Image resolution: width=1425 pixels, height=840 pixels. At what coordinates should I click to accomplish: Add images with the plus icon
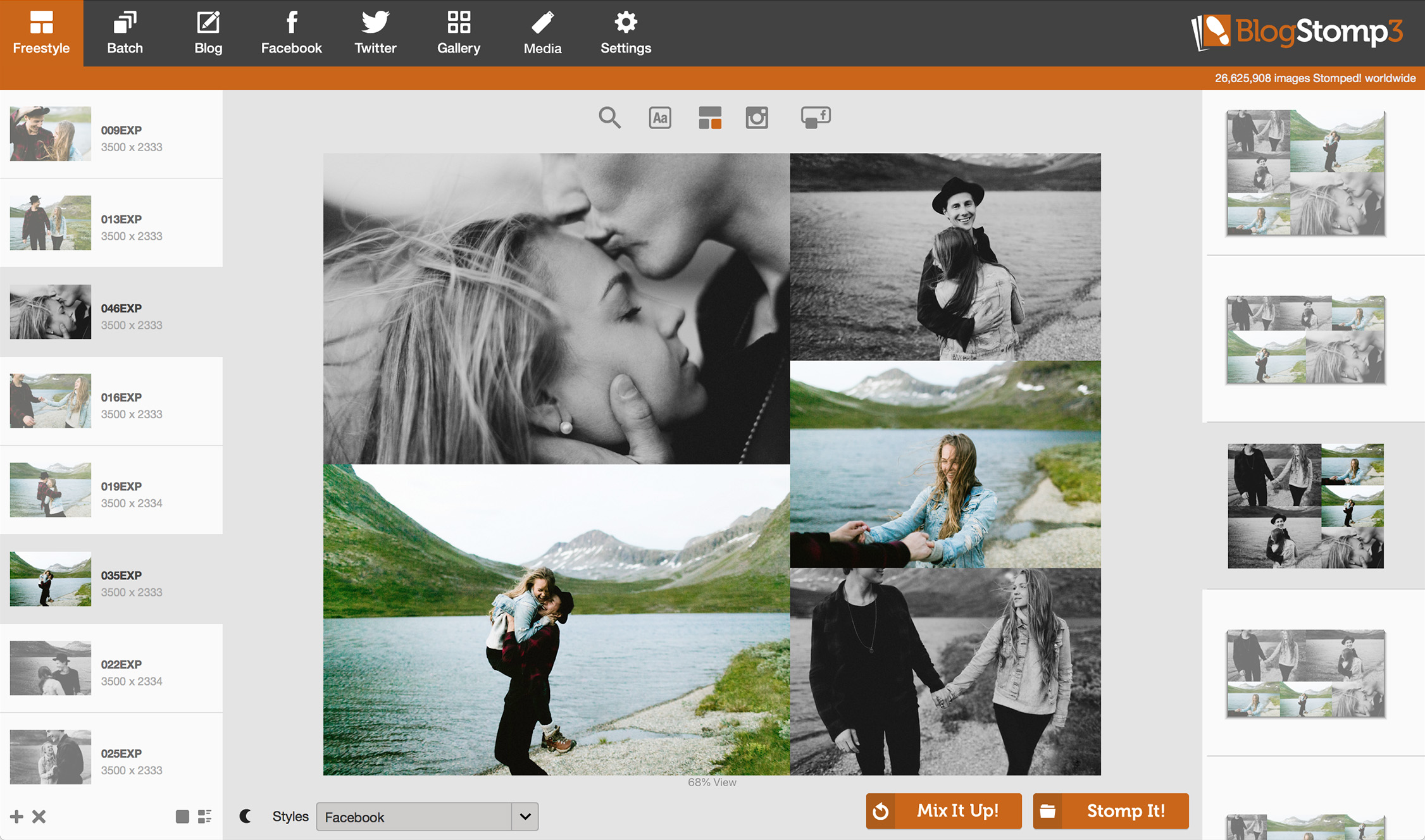[17, 817]
